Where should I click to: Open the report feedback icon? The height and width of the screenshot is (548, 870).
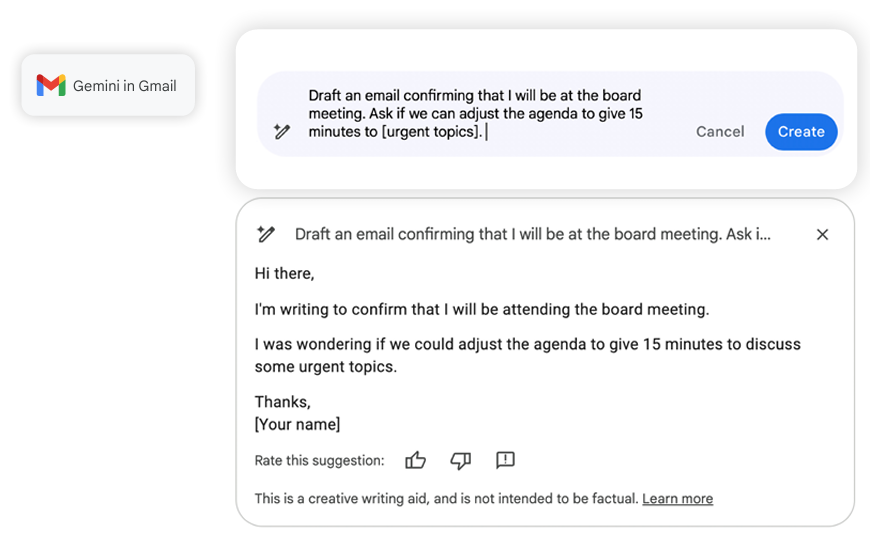(505, 460)
